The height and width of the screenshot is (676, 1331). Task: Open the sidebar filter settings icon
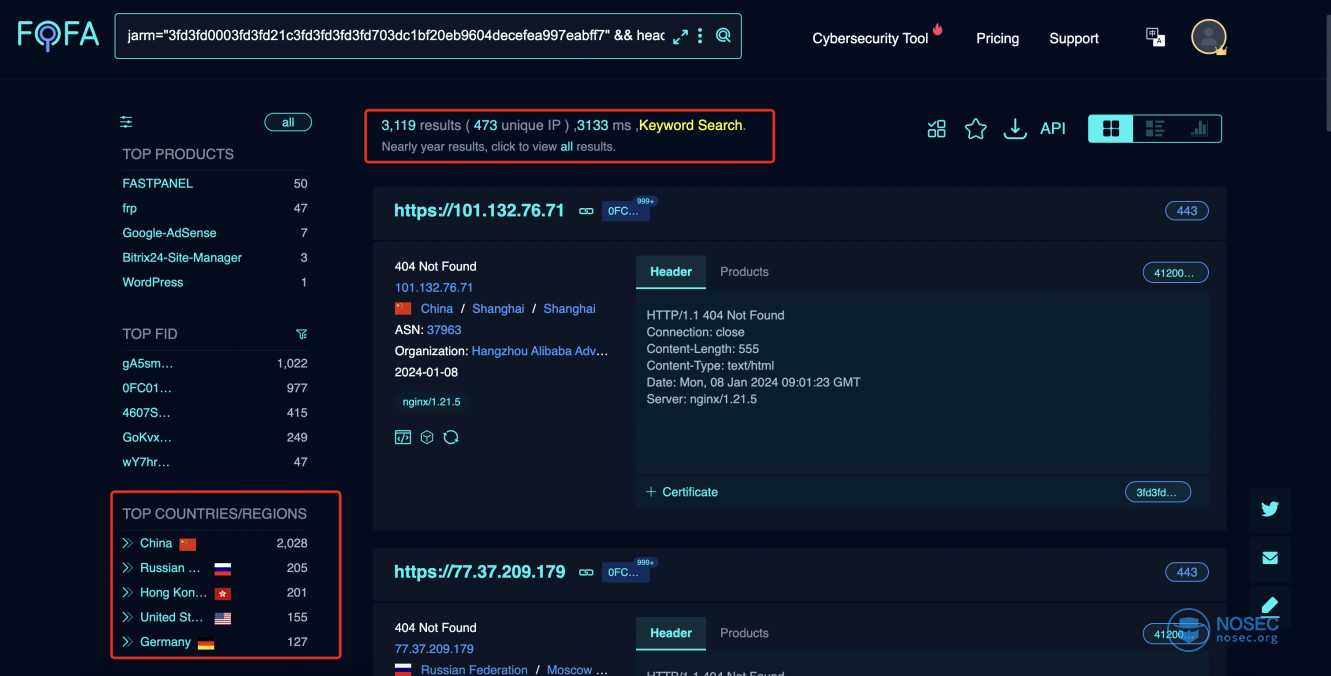coord(126,122)
